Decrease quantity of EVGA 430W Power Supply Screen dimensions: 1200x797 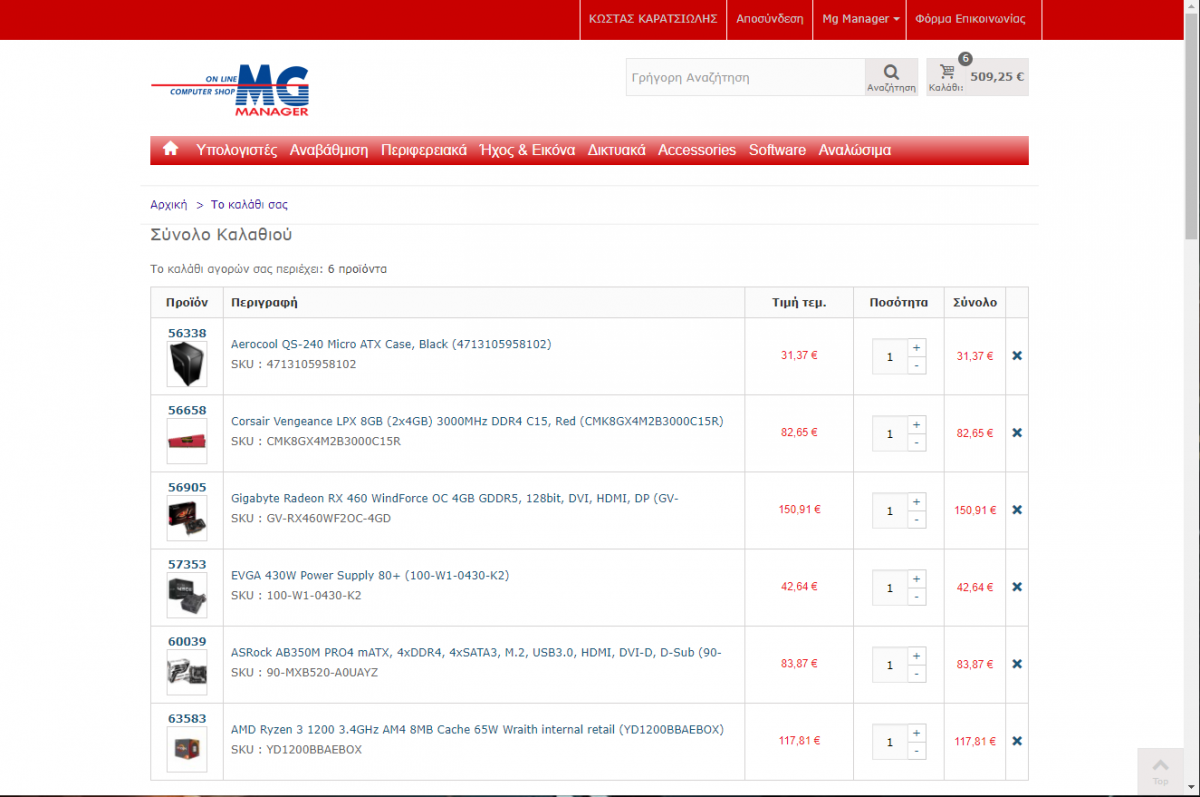[x=916, y=596]
